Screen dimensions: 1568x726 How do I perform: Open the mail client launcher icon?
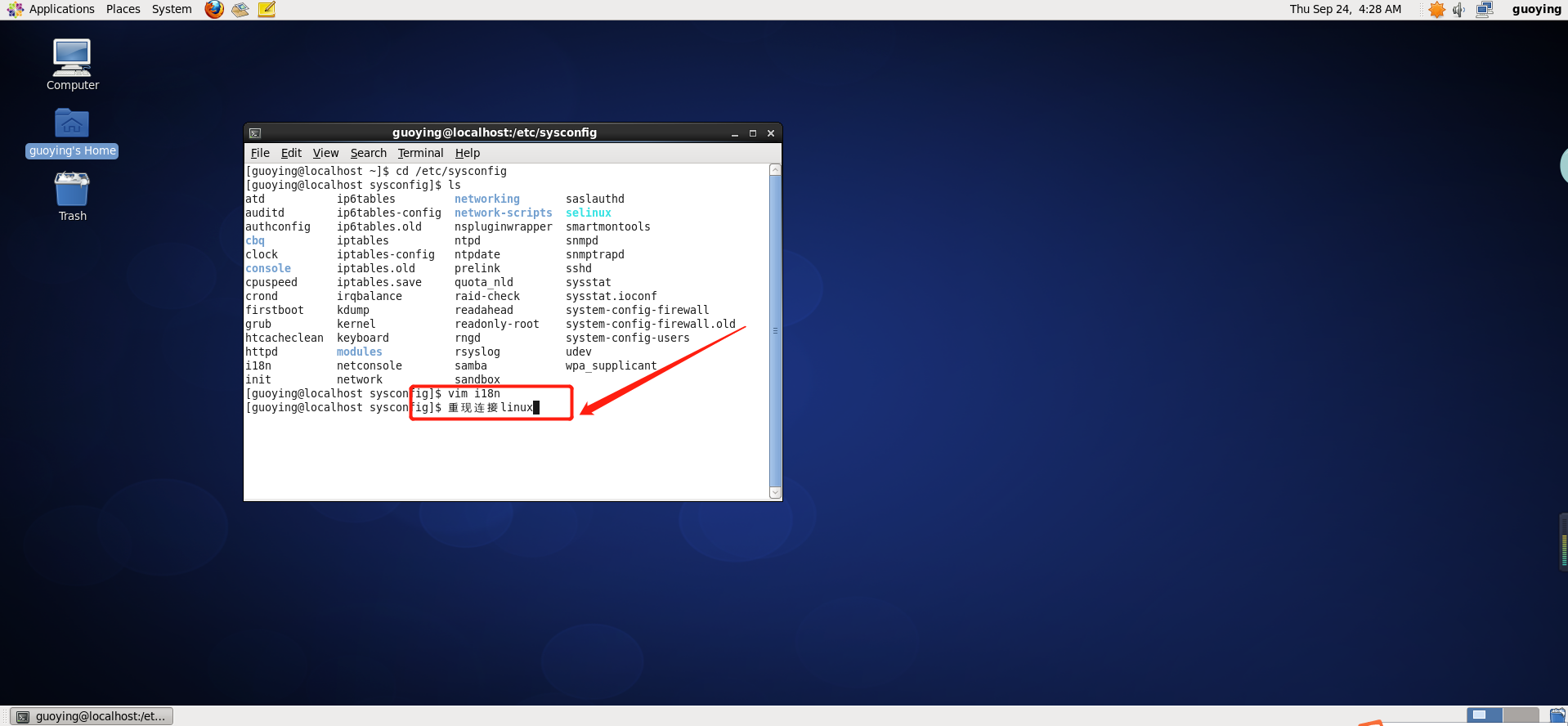tap(240, 9)
